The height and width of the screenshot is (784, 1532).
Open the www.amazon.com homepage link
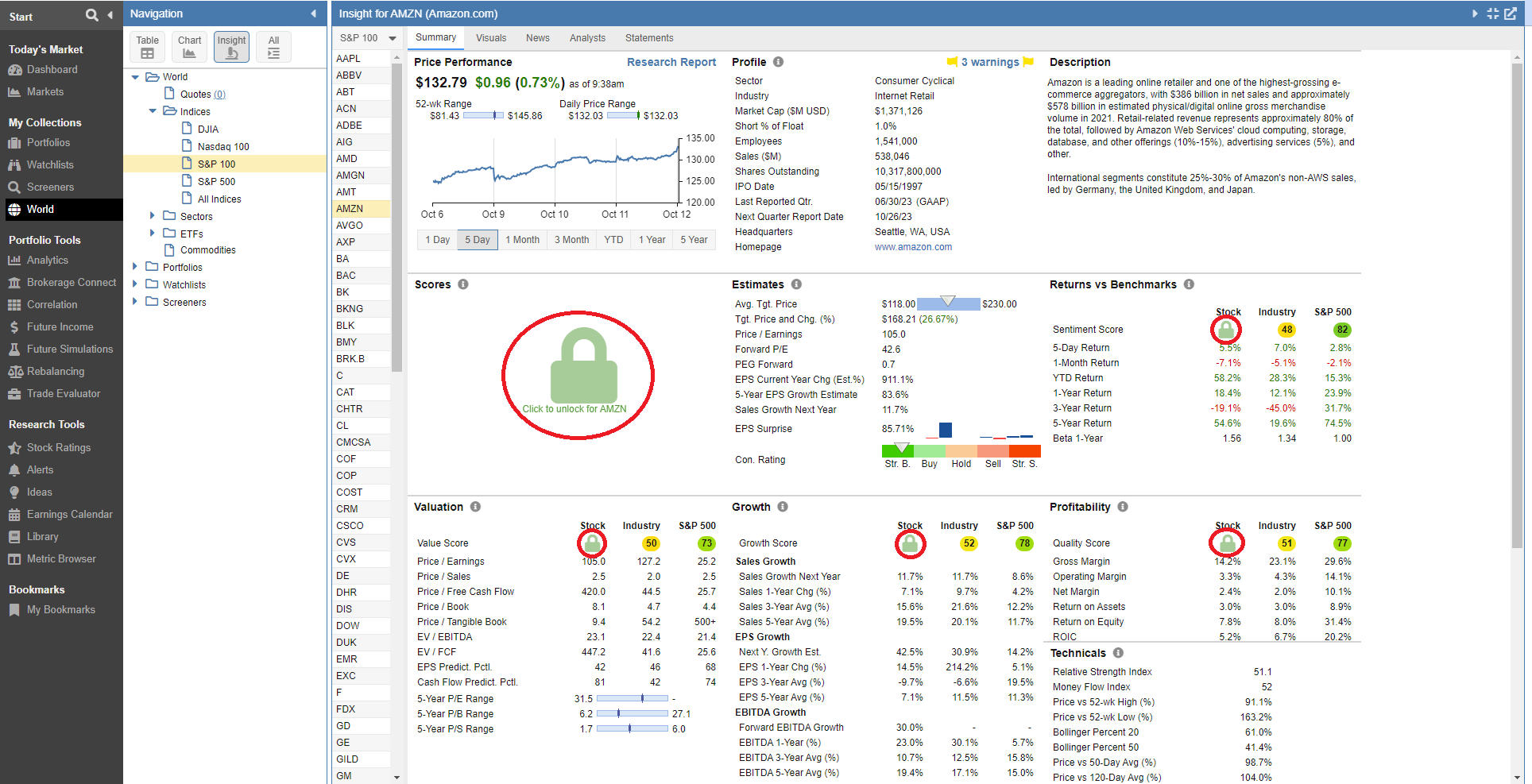(x=913, y=247)
